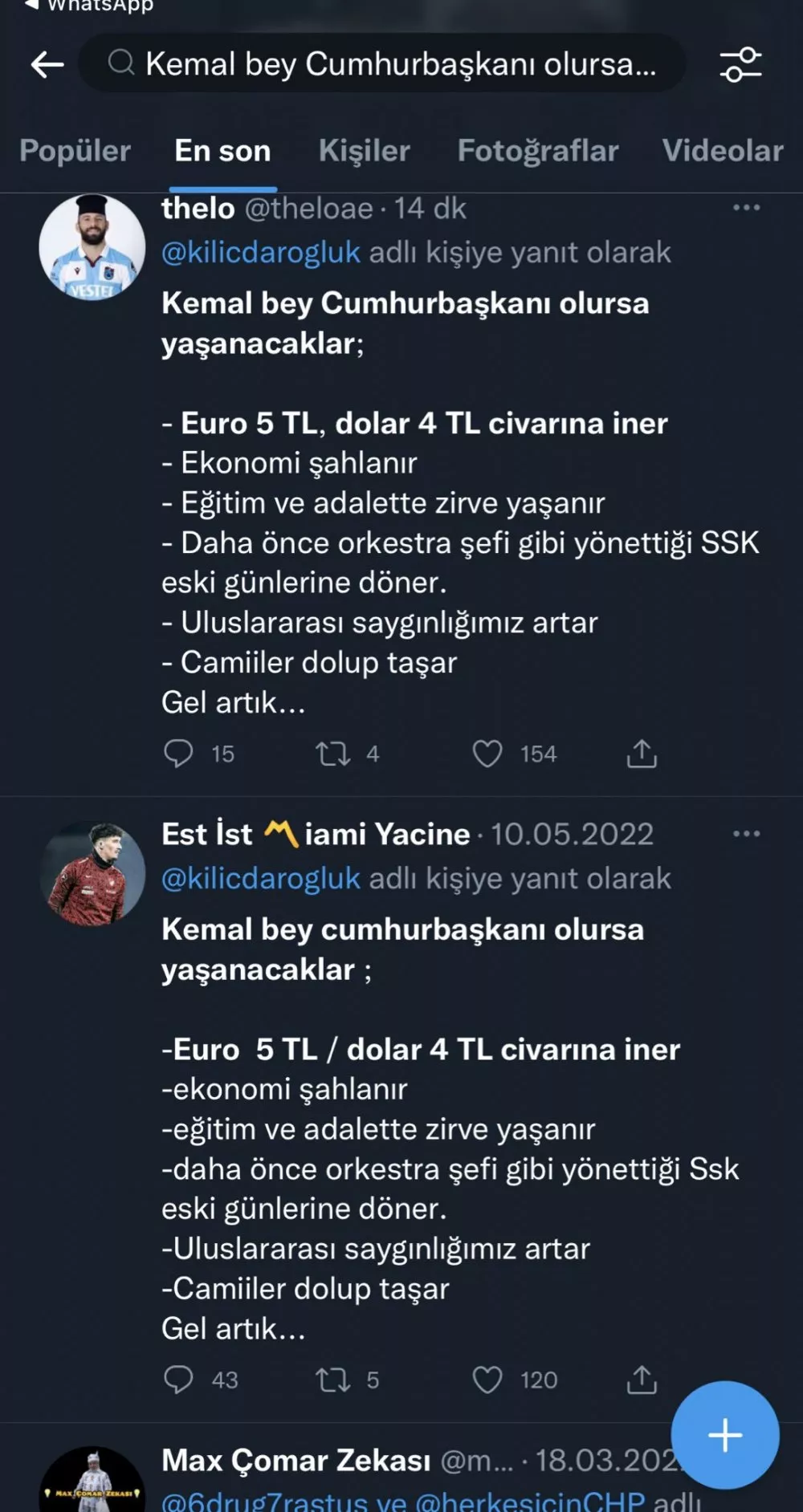Return to WhatsApp via status bar link
Viewport: 803px width, 1512px height.
click(88, 6)
